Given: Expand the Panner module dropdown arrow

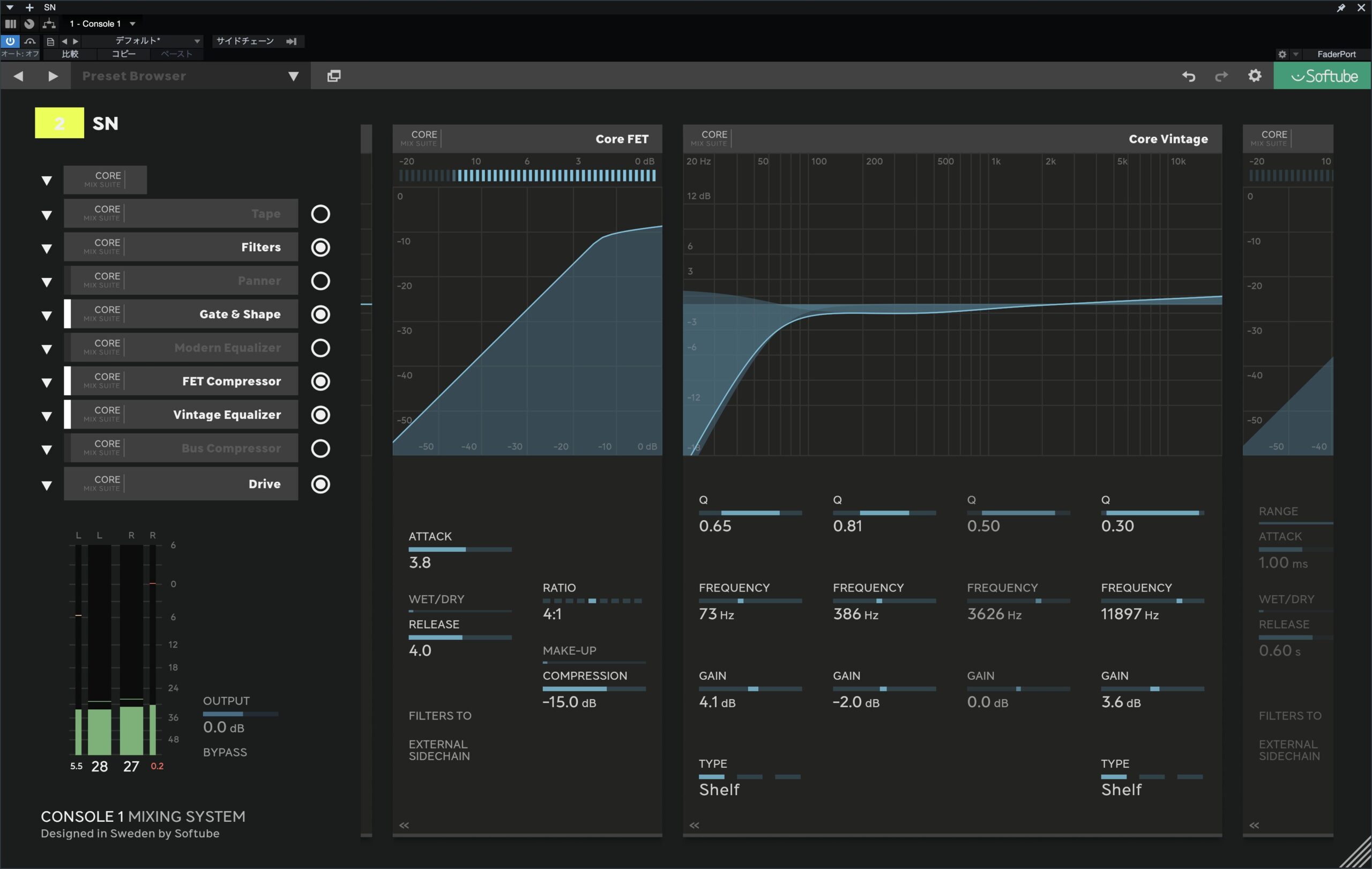Looking at the screenshot, I should (47, 282).
